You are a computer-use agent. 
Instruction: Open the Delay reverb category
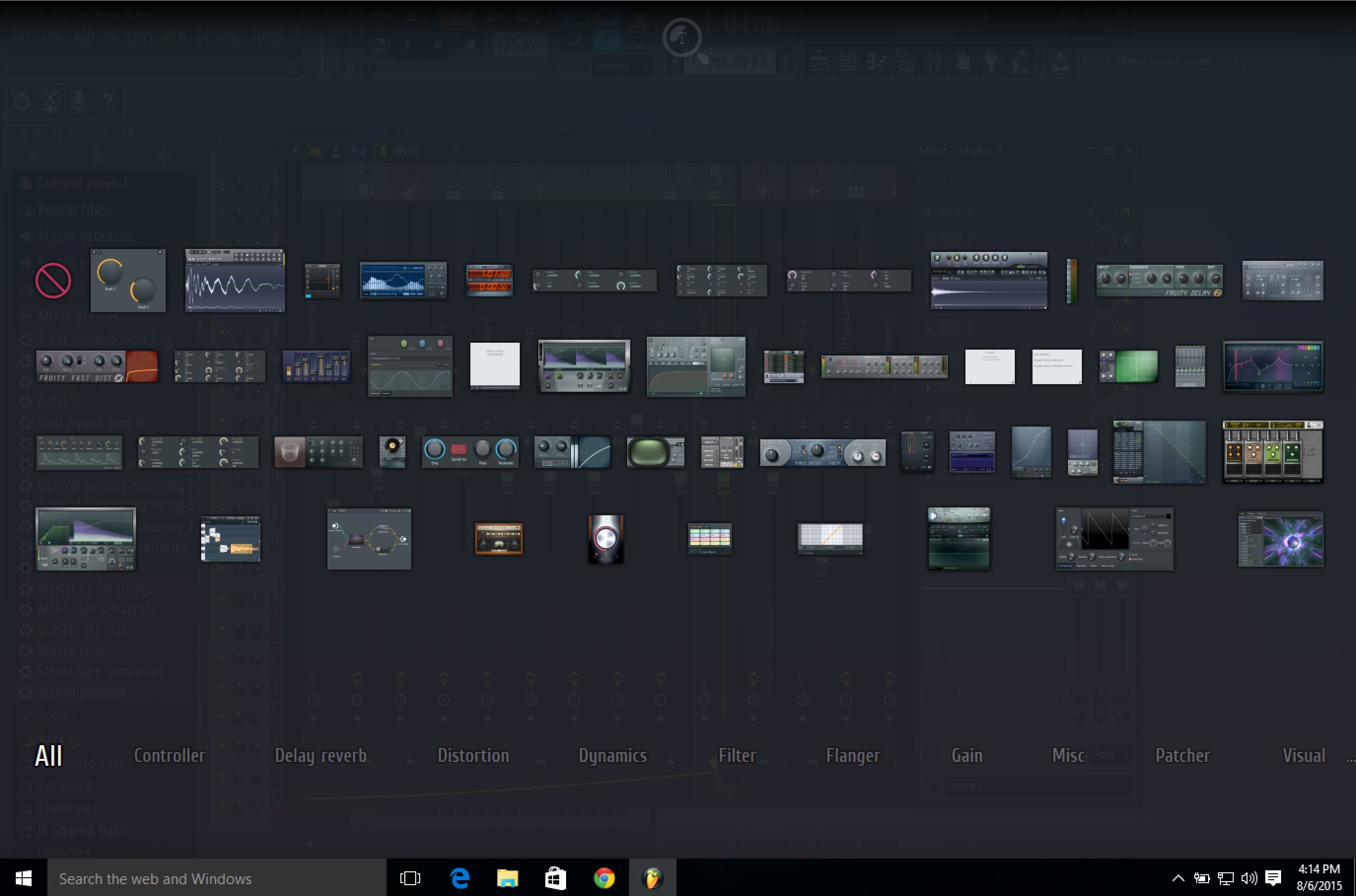click(x=321, y=755)
